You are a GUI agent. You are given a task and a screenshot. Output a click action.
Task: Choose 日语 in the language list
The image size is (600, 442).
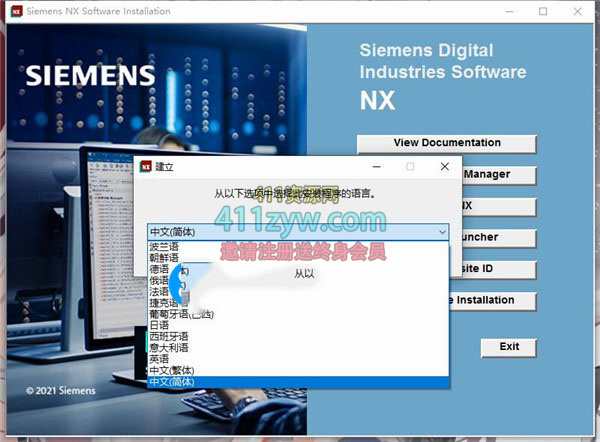[x=159, y=325]
